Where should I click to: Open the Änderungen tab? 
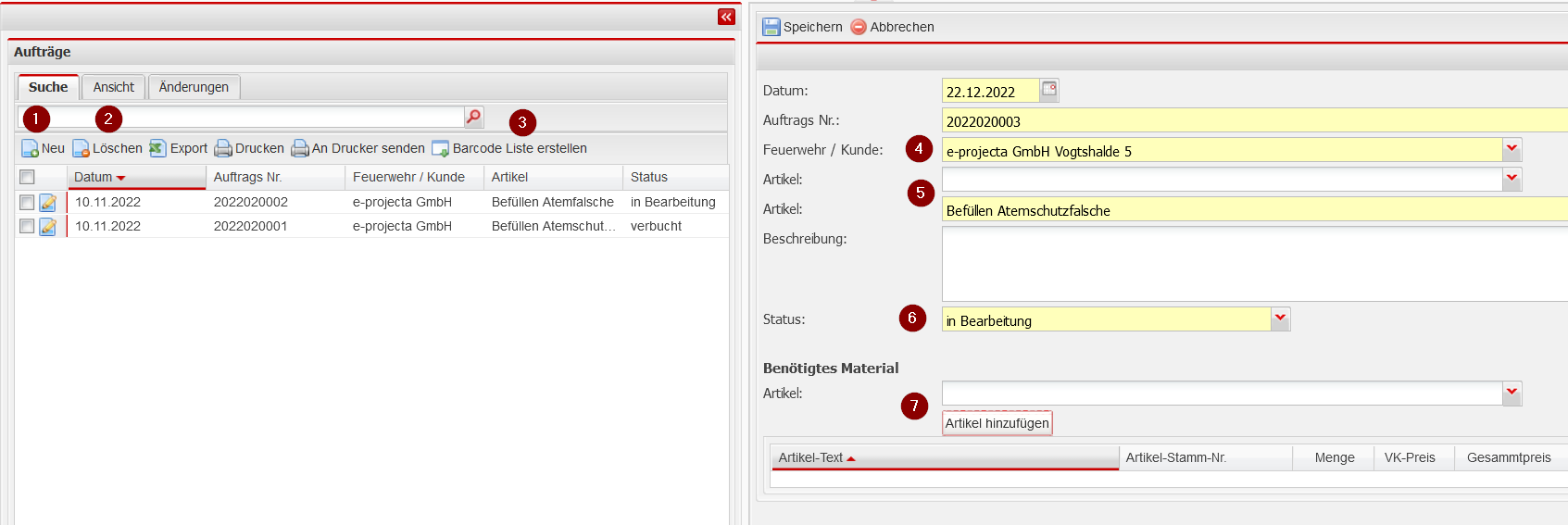click(x=194, y=87)
